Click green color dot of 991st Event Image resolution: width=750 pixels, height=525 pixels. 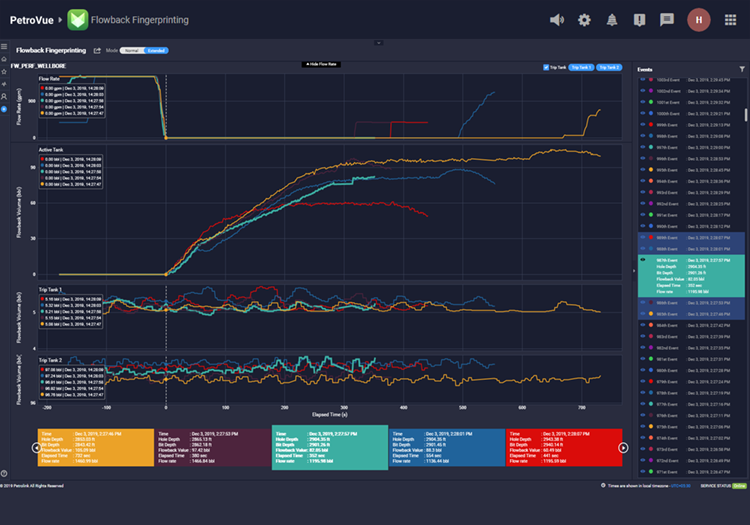pyautogui.click(x=651, y=215)
